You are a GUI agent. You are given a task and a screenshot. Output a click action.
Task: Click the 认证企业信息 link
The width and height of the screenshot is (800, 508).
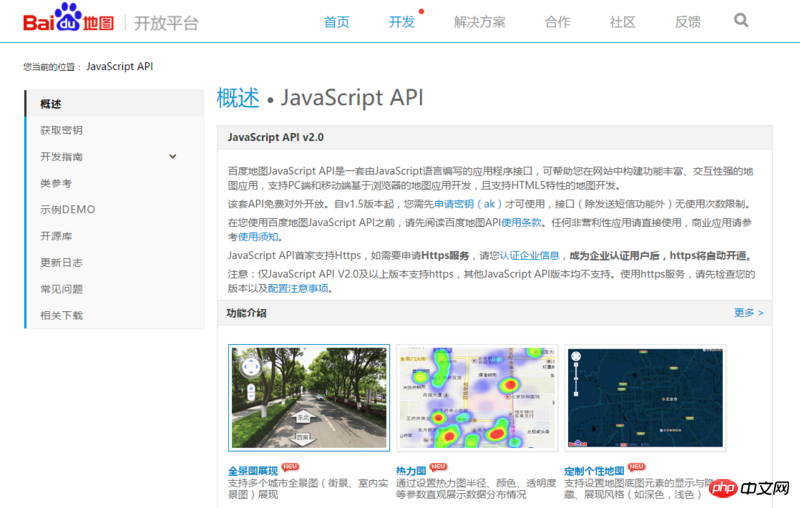pos(529,256)
